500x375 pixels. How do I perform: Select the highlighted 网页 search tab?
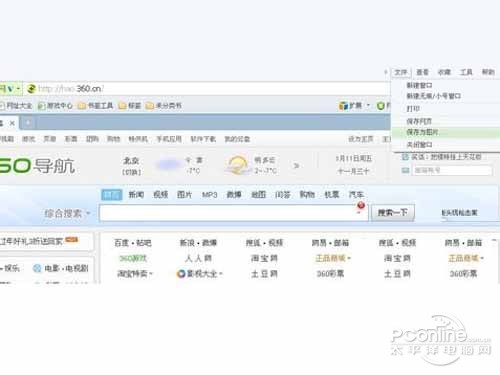(x=112, y=195)
